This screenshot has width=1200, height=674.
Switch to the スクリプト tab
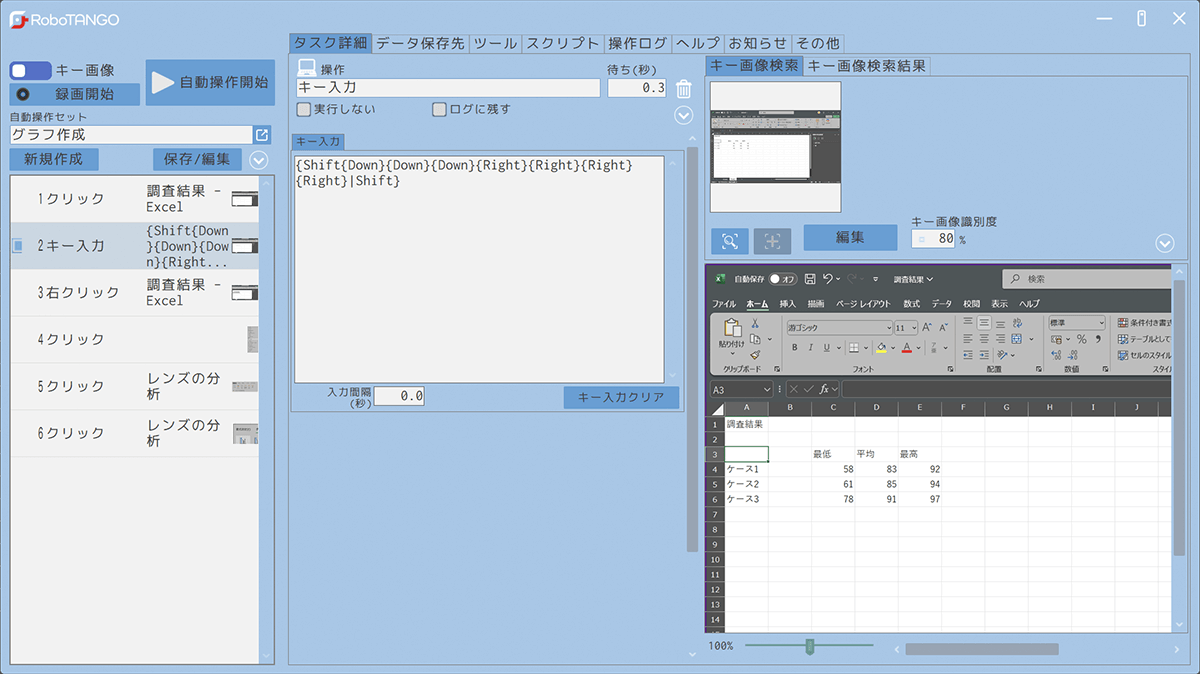562,43
